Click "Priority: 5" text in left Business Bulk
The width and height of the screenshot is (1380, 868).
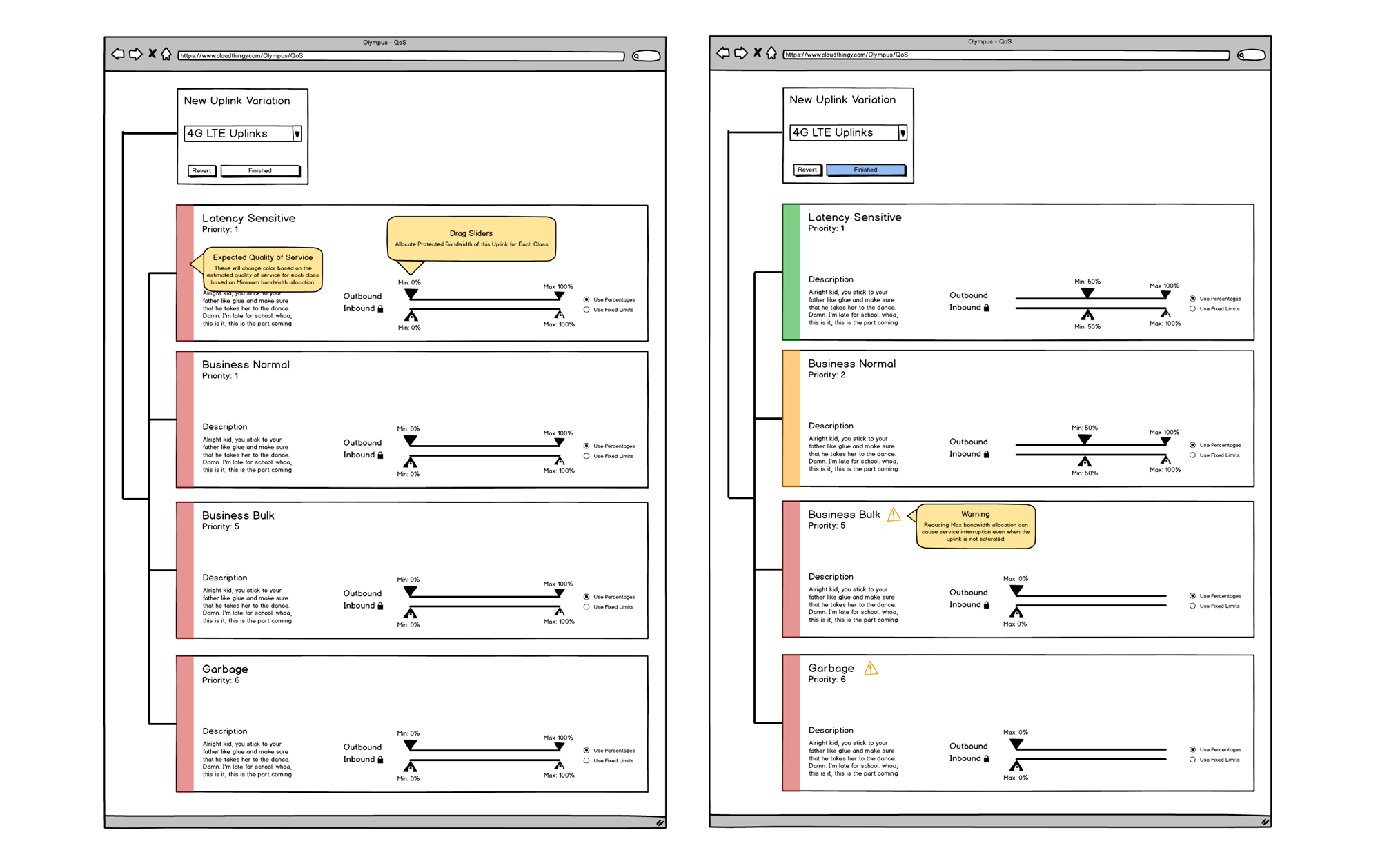point(221,527)
